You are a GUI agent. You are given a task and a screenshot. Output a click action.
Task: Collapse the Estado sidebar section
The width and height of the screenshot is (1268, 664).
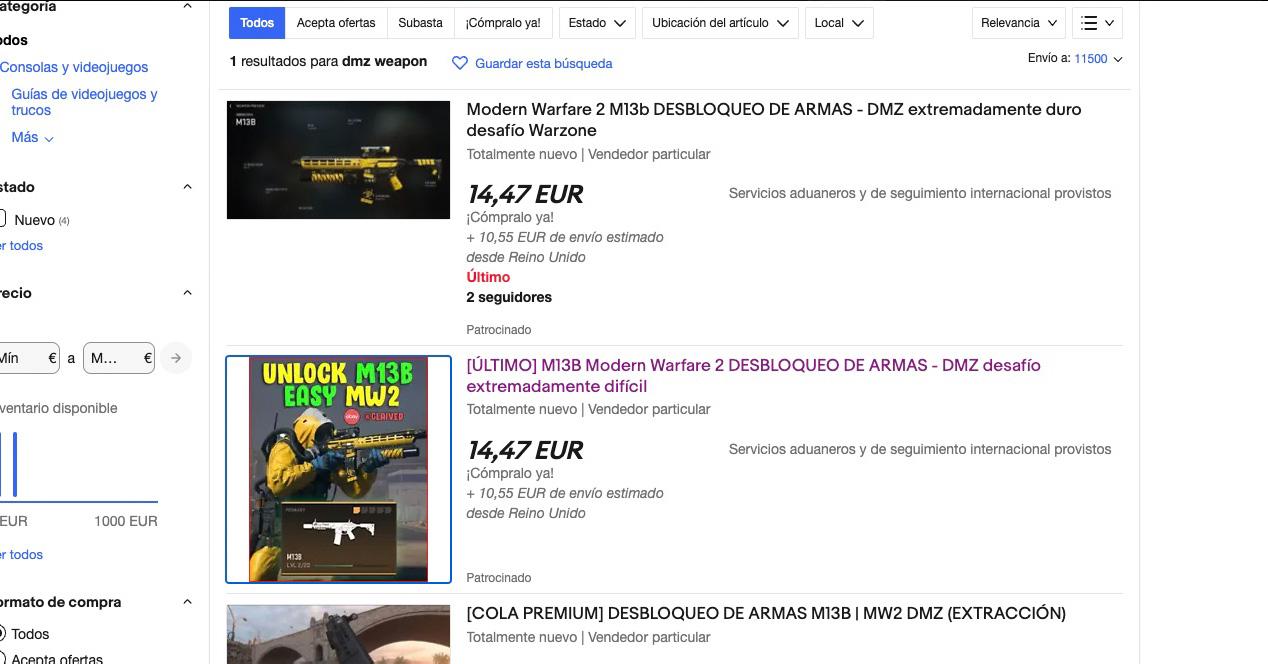coord(187,187)
